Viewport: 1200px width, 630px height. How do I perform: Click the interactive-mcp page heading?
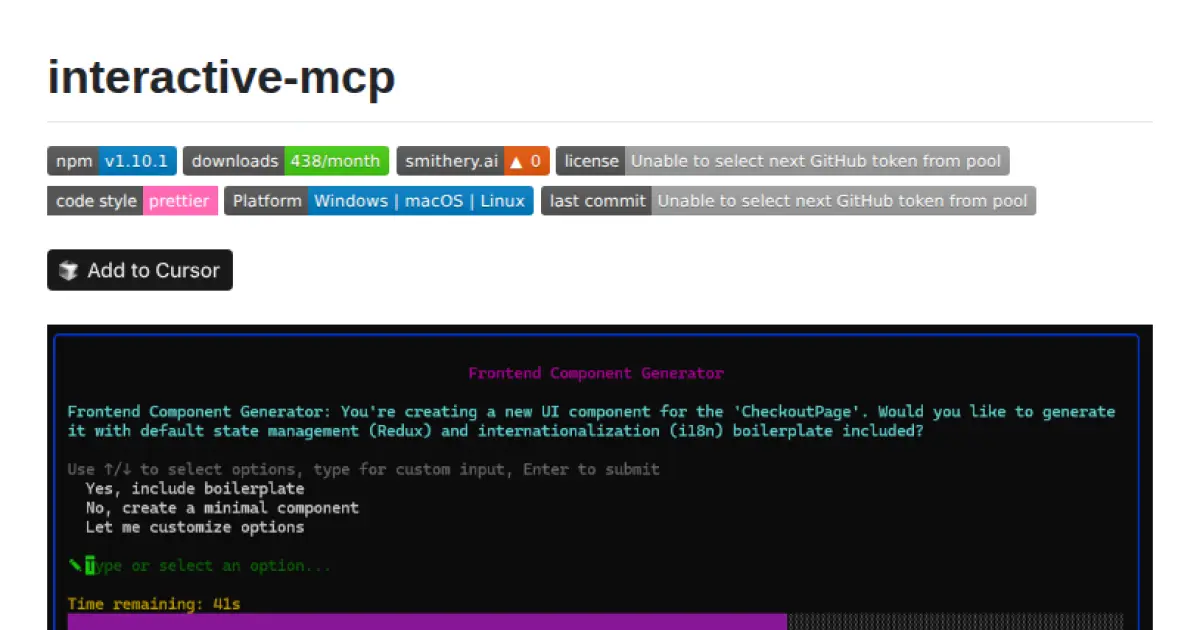221,77
